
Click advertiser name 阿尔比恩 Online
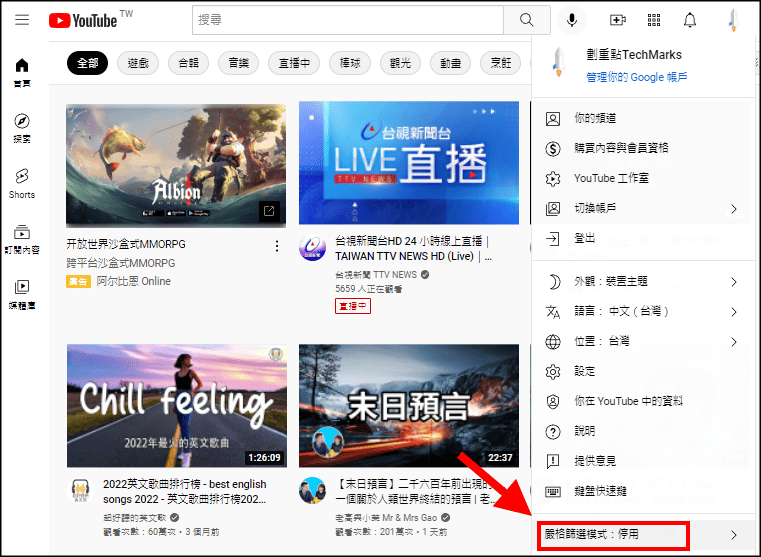[133, 281]
